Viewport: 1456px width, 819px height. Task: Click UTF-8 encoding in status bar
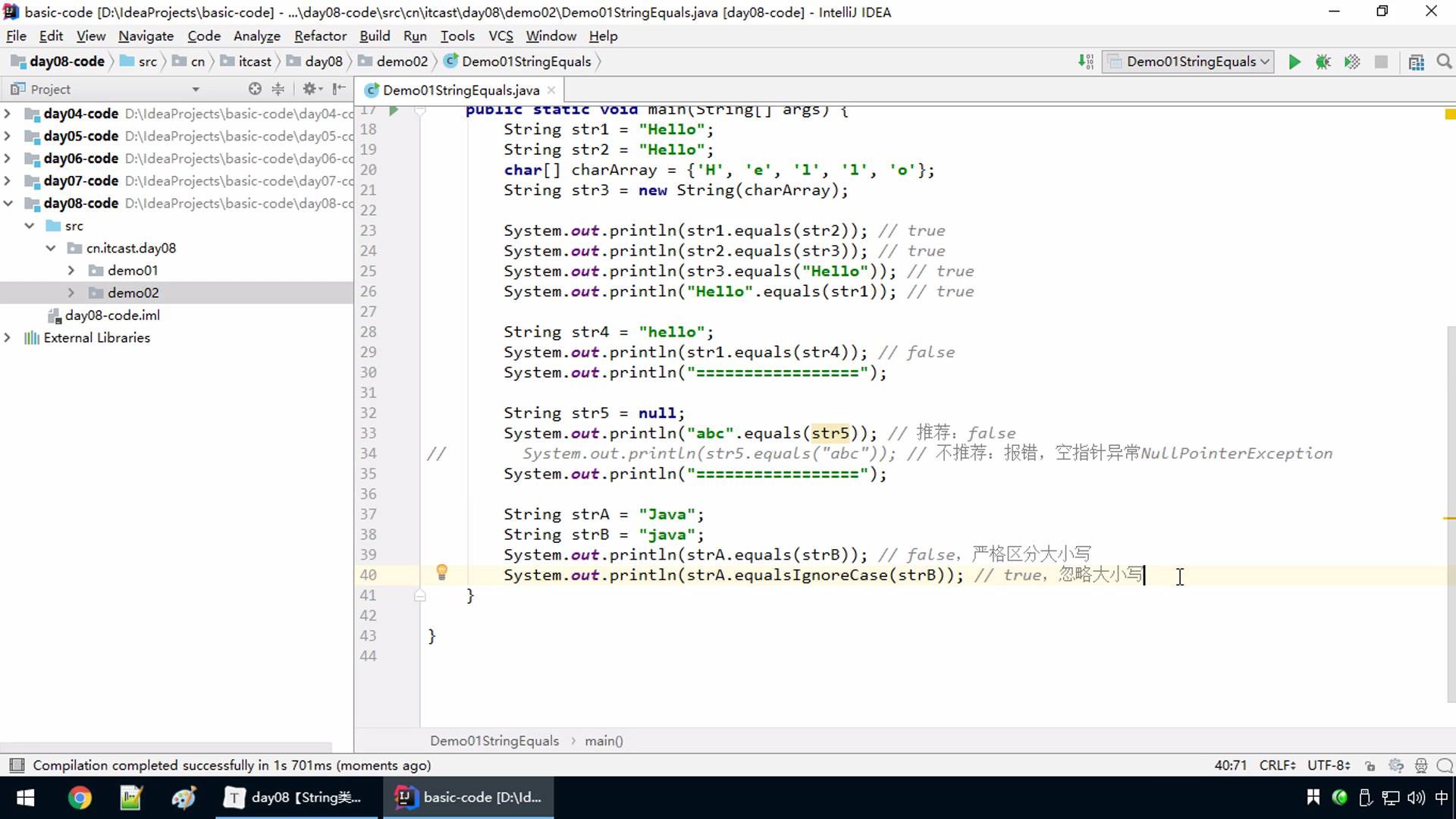[x=1328, y=766]
